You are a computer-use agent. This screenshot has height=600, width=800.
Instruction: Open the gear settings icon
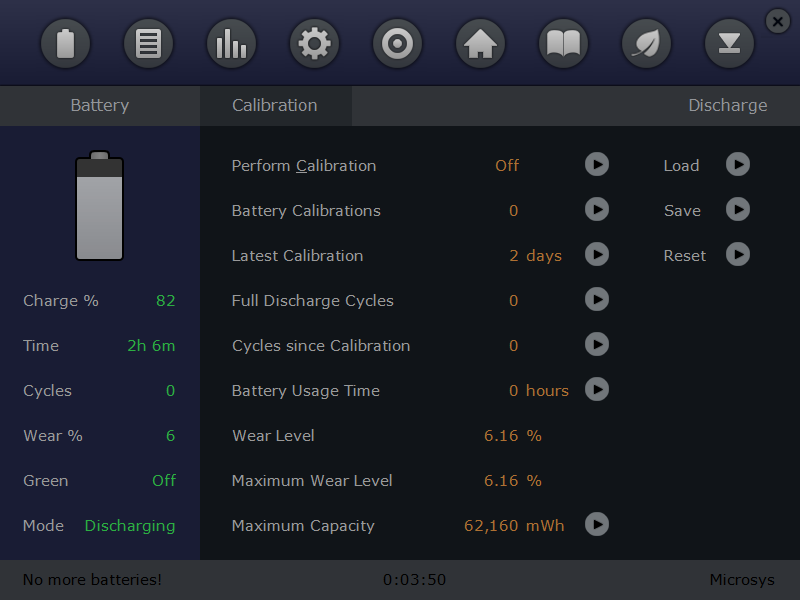pyautogui.click(x=314, y=43)
